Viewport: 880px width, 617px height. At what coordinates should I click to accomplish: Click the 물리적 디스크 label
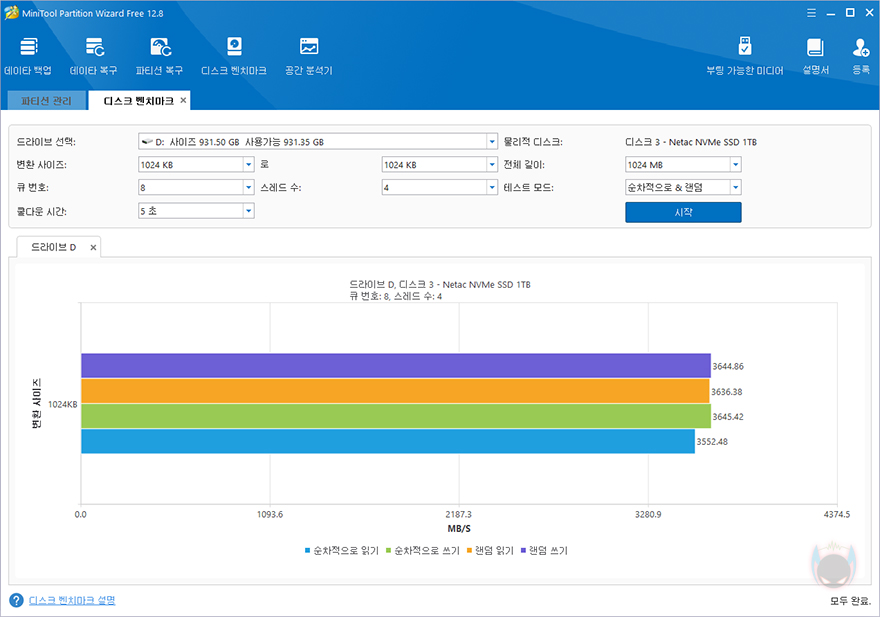[533, 142]
